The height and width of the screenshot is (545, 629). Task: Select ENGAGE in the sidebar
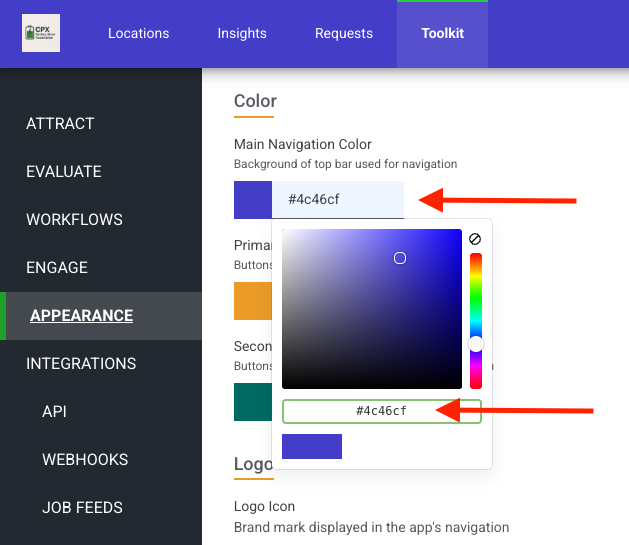point(57,268)
